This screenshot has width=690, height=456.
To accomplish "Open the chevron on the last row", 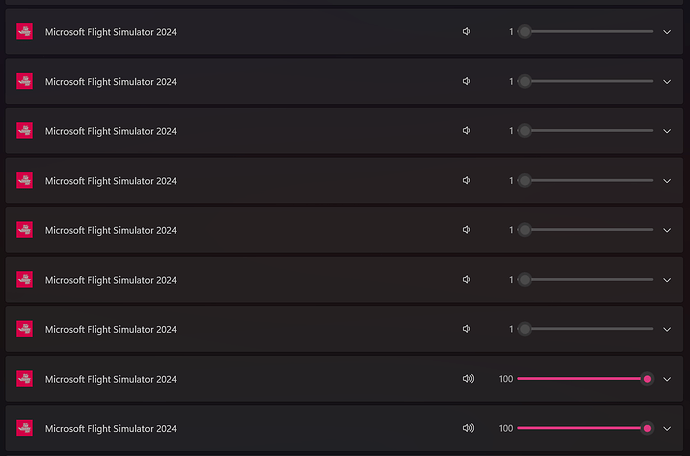I will point(667,428).
